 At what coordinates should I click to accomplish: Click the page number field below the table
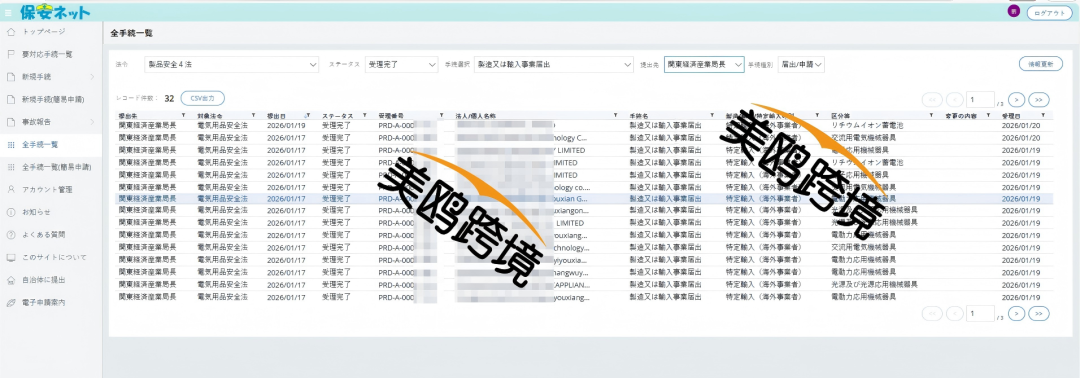click(980, 313)
